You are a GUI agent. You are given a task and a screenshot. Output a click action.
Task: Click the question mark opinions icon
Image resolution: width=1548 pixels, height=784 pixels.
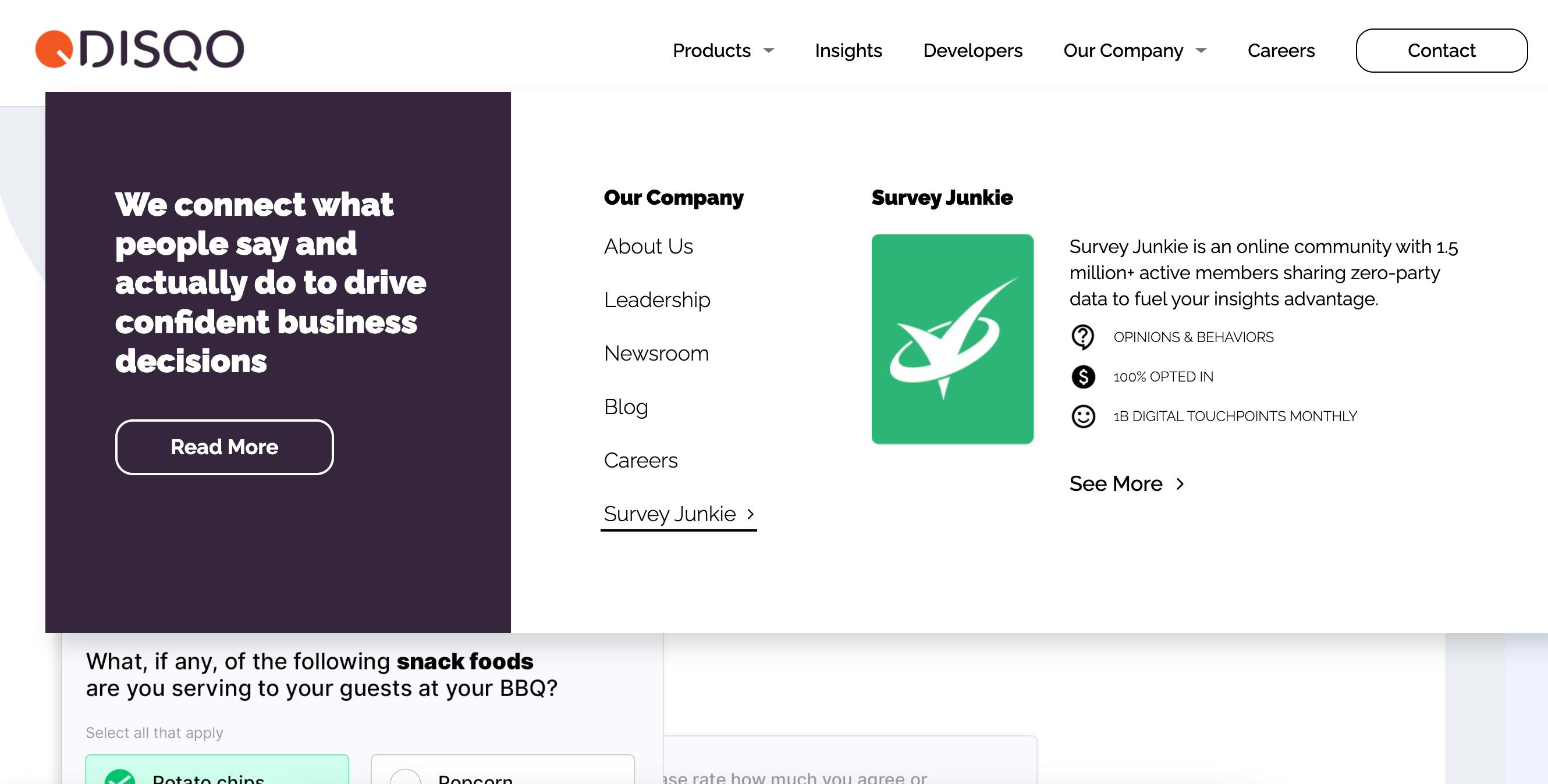coord(1083,337)
